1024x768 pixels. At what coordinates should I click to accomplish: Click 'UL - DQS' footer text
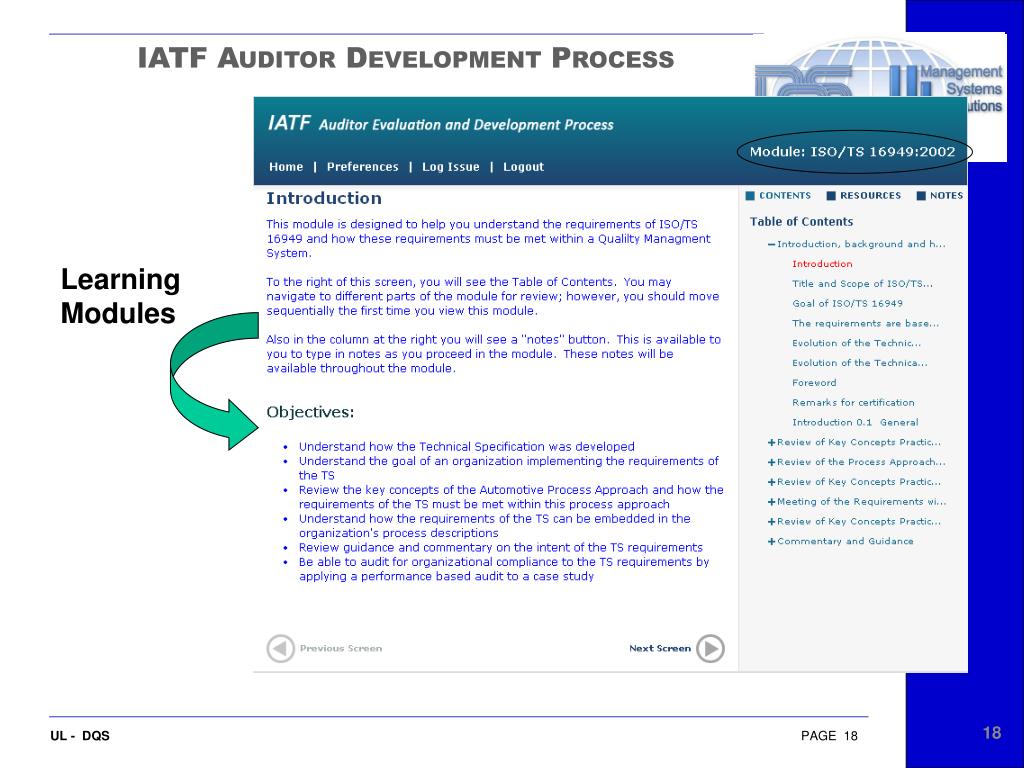click(80, 736)
